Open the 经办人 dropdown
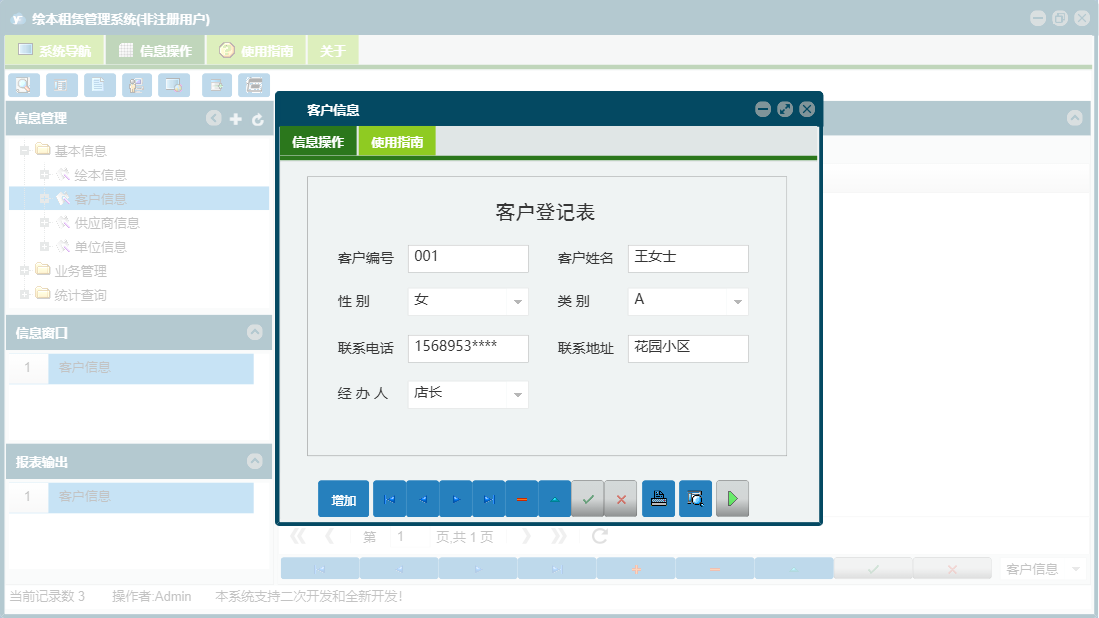The image size is (1099, 618). tap(519, 394)
